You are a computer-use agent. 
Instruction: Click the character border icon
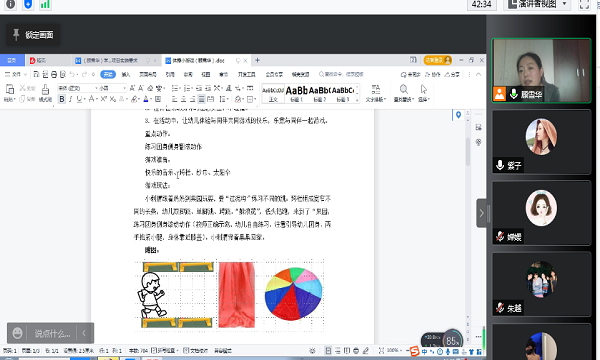(x=158, y=99)
